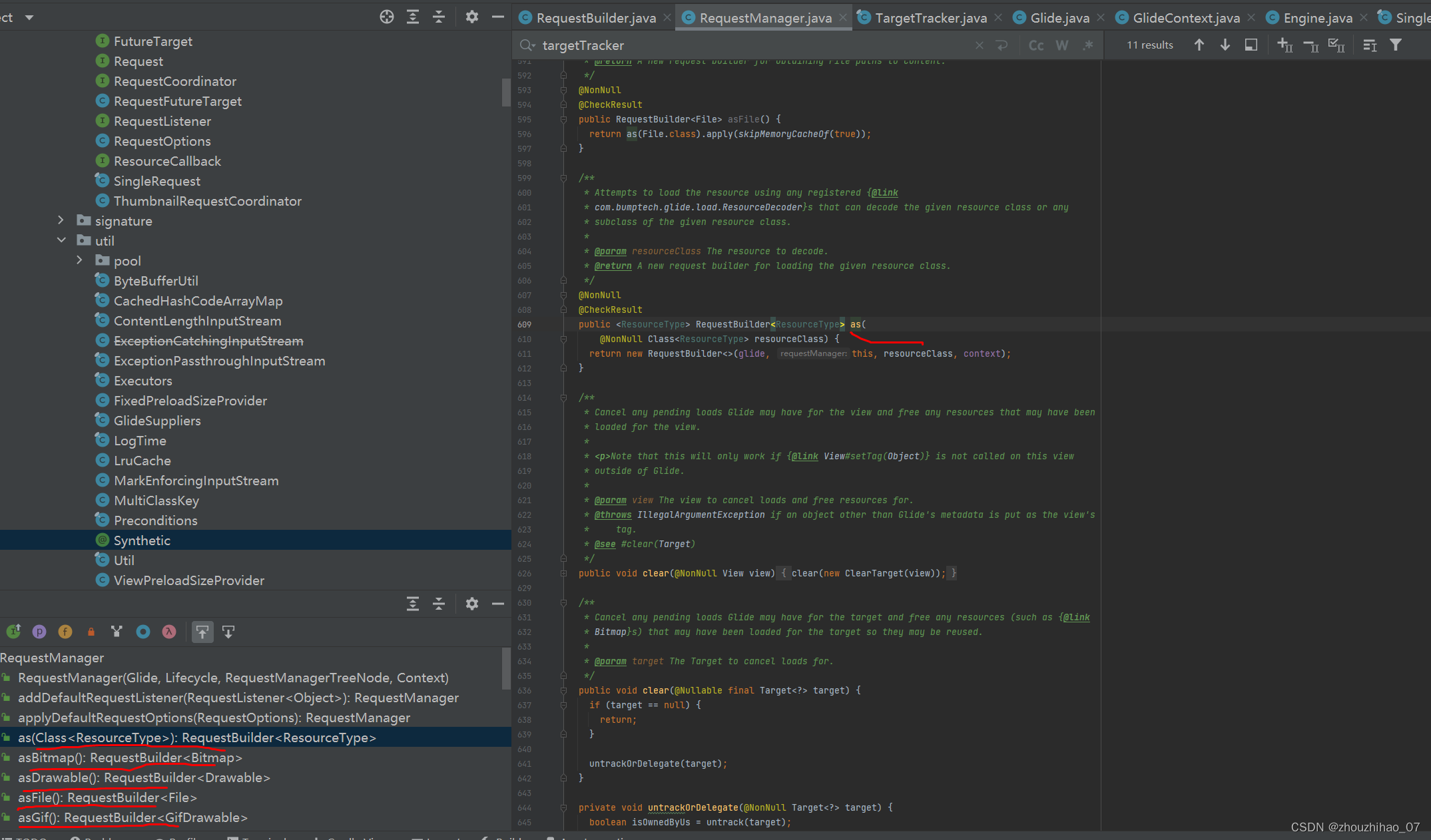Screen dimensions: 1431x840
Task: Click Project tree vertical scrollbar
Action: [506, 93]
